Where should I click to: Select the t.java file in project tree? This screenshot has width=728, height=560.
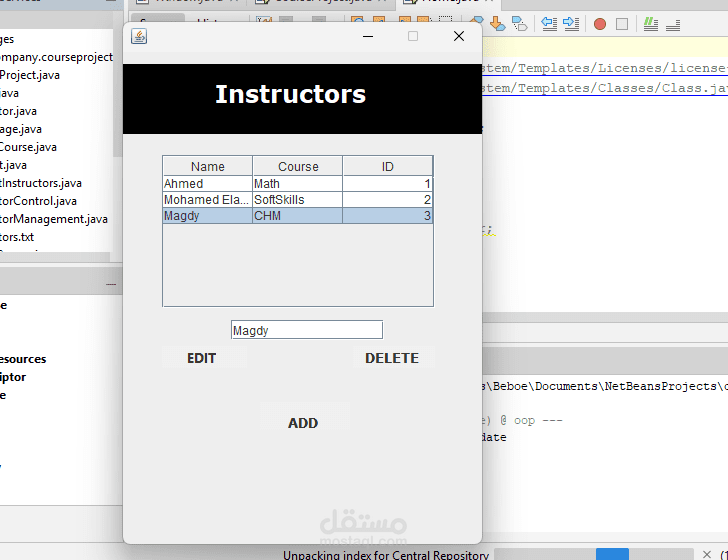click(x=13, y=165)
